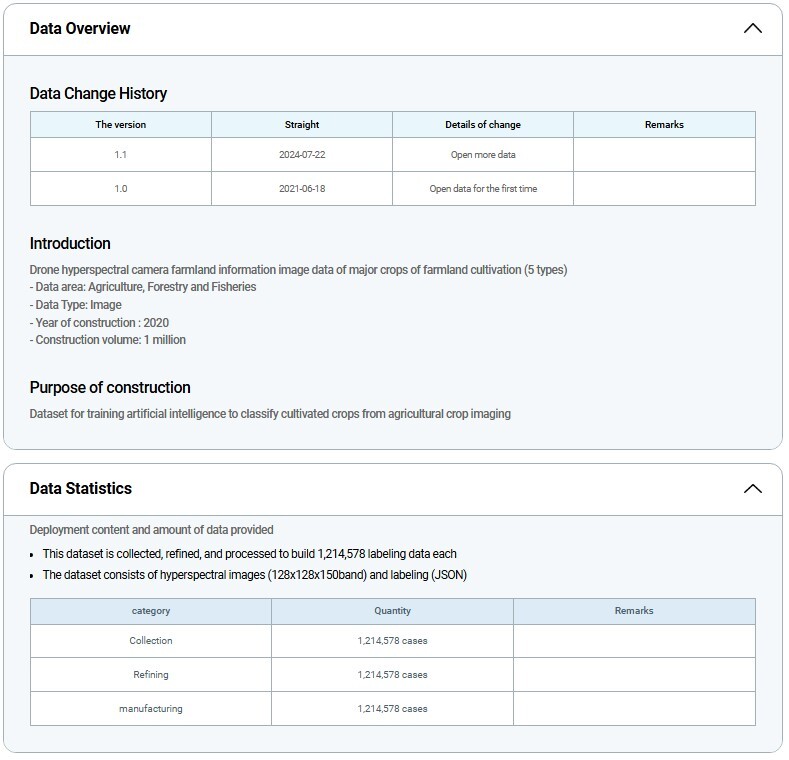Select the 2021-06-18 date cell

pyautogui.click(x=302, y=189)
